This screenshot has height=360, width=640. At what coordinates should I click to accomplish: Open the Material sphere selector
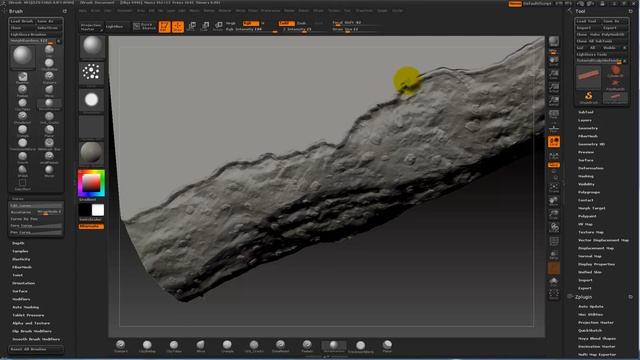(91, 153)
